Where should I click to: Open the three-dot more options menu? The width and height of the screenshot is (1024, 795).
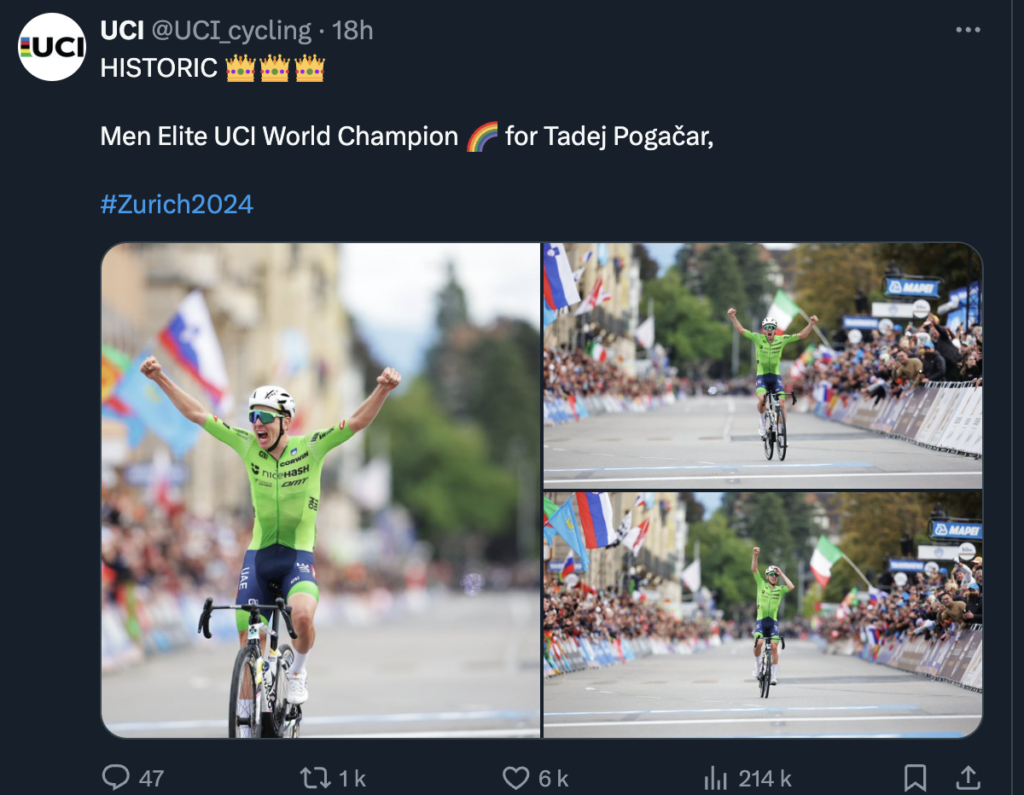tap(968, 30)
